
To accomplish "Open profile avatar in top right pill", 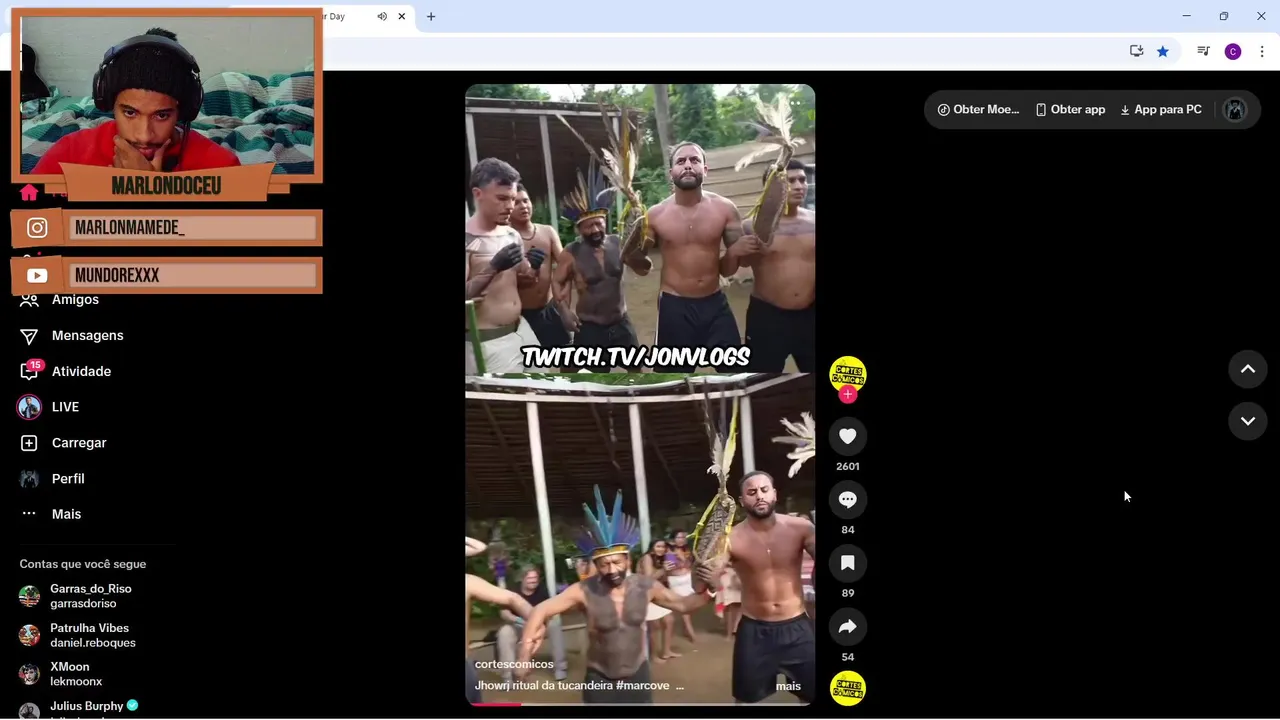I will [1236, 110].
